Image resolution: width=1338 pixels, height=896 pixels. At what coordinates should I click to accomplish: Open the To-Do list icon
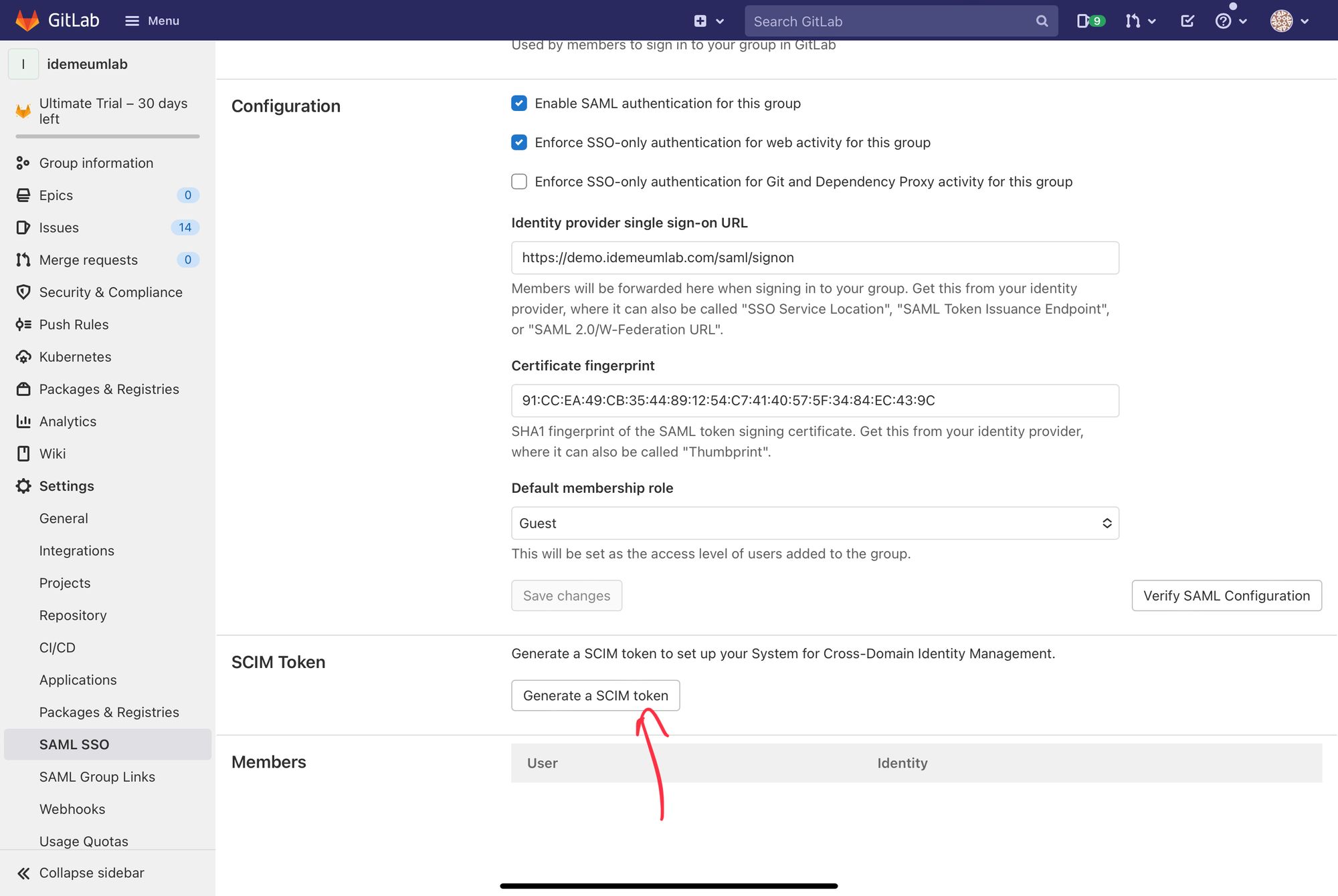click(x=1187, y=21)
